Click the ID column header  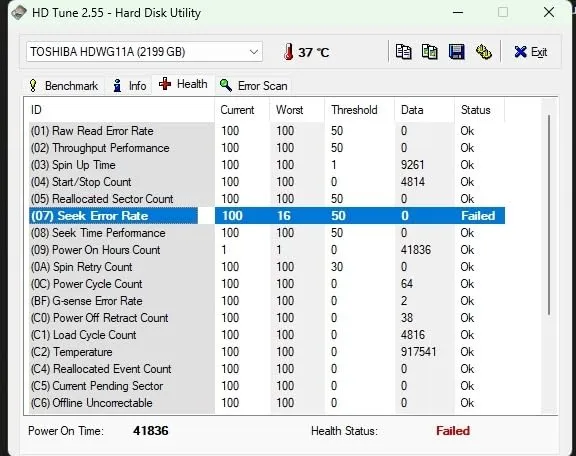[121, 110]
